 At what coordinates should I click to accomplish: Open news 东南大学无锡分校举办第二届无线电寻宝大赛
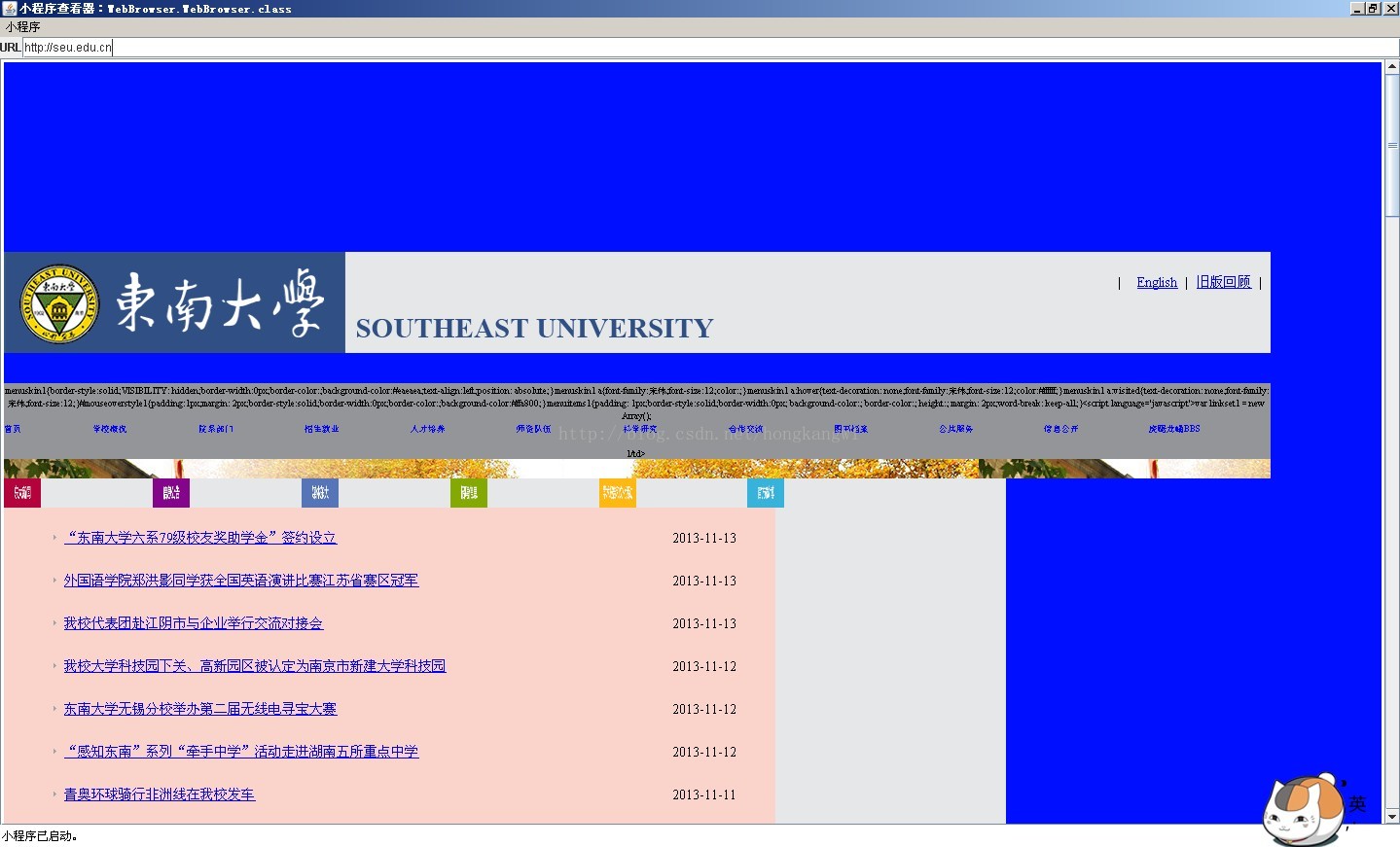(200, 709)
